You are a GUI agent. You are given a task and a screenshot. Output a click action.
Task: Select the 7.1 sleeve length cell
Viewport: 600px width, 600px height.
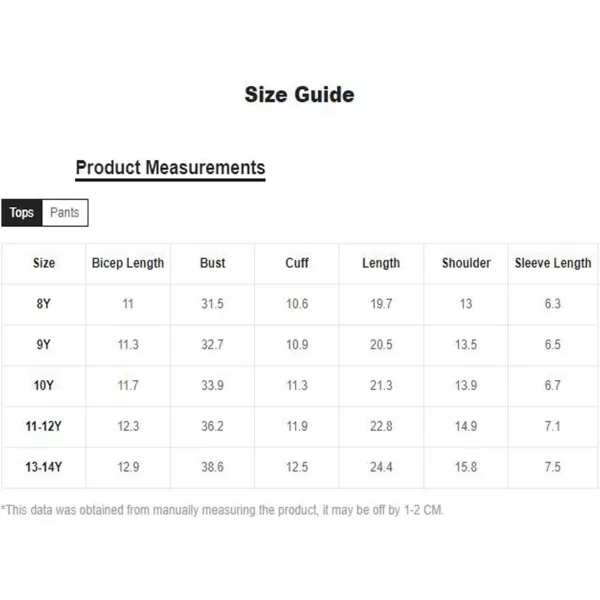coord(553,426)
